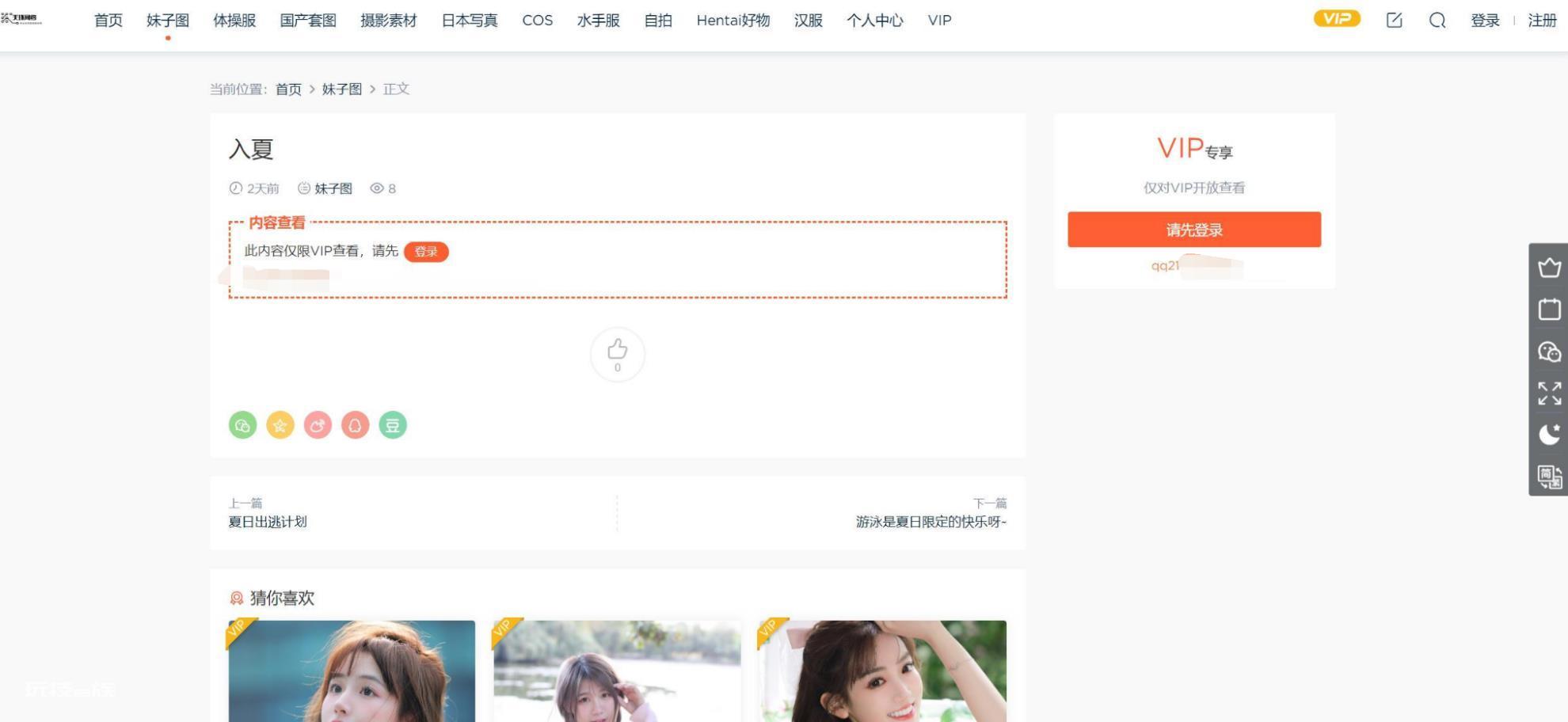Share to Weibo with red icon
Viewport: 1568px width, 722px height.
coord(318,425)
